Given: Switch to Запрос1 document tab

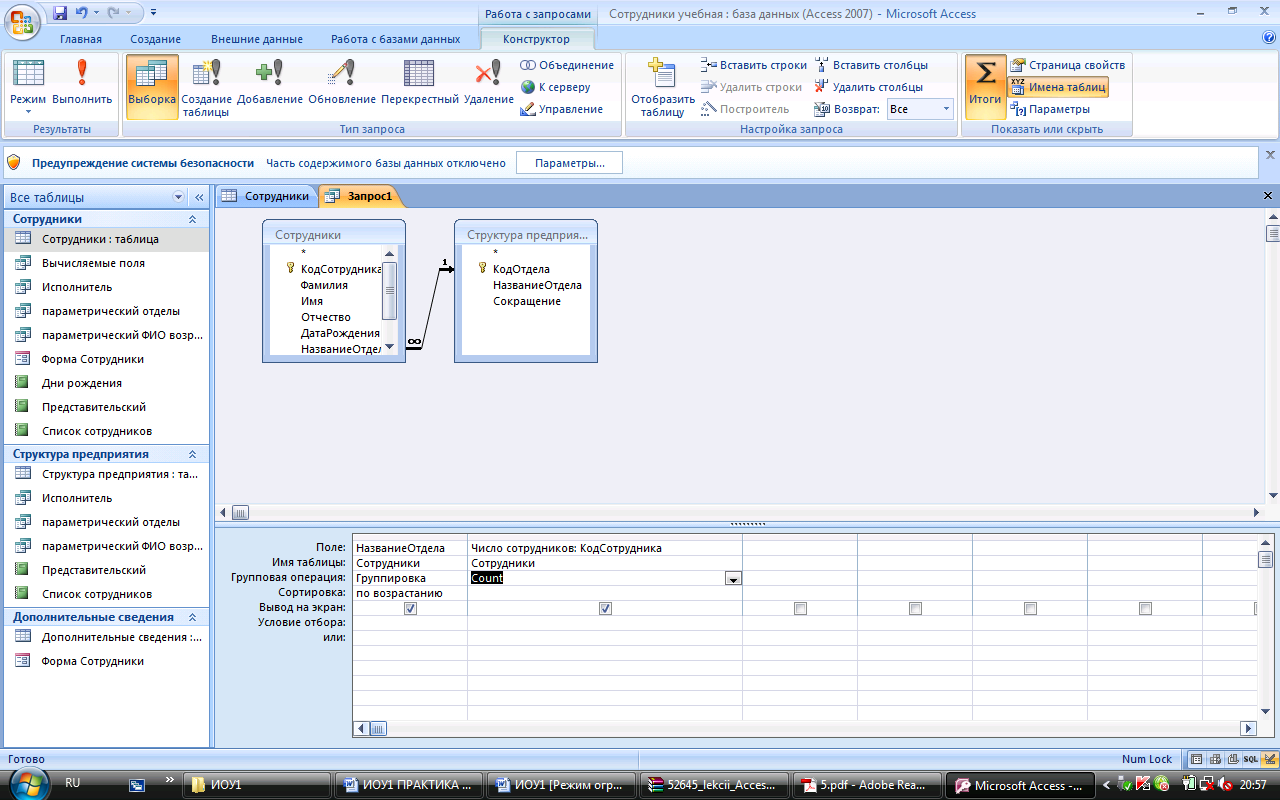Looking at the screenshot, I should (360, 196).
